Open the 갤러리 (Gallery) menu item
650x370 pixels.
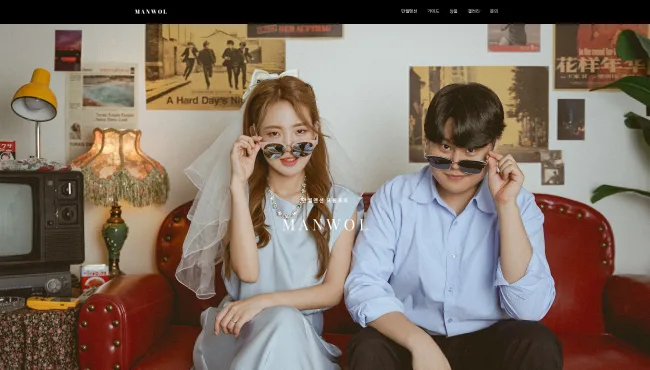tap(473, 11)
